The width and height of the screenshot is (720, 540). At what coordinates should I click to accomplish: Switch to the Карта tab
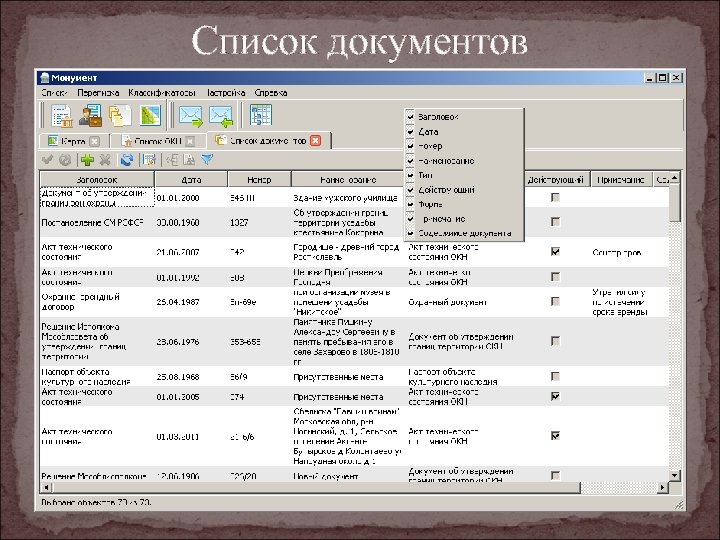click(x=73, y=141)
